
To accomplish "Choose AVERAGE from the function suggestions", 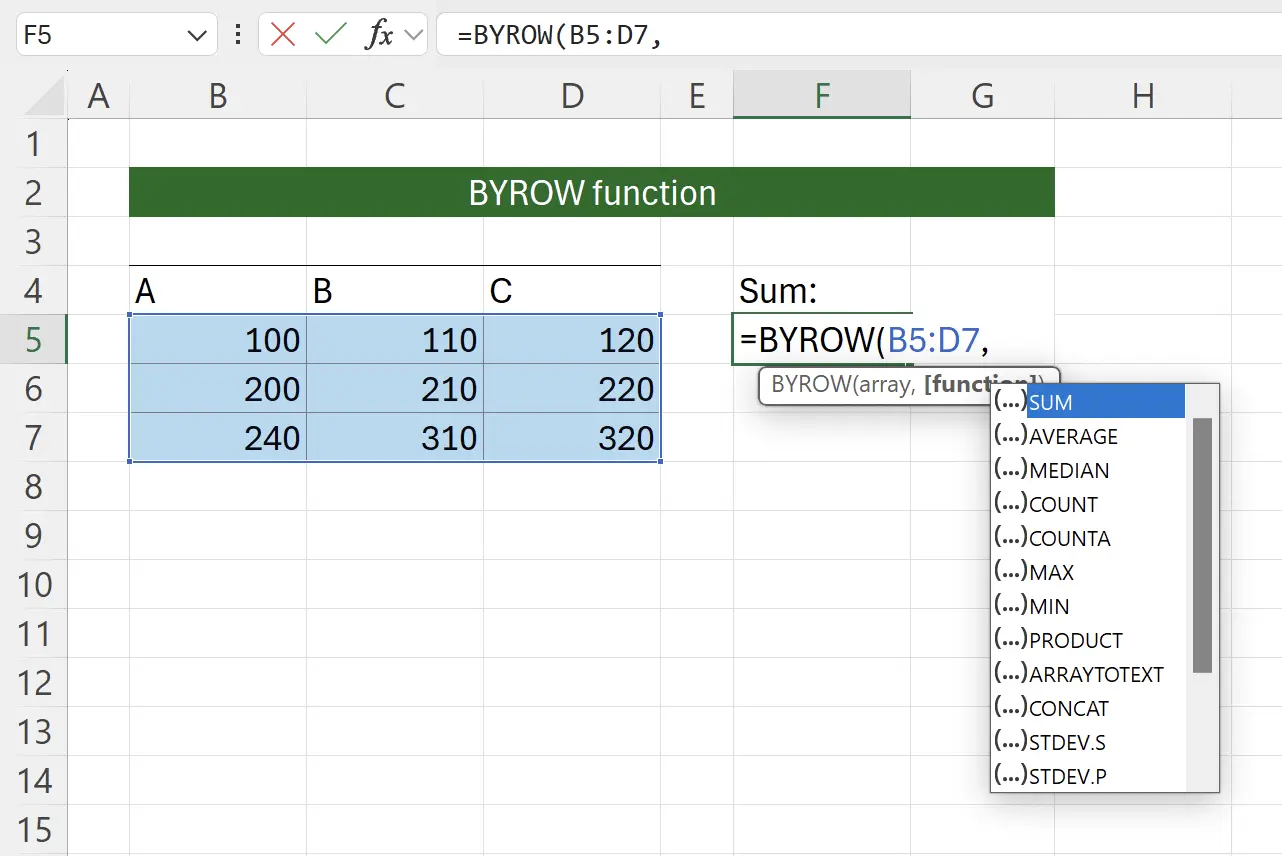I will [1072, 436].
